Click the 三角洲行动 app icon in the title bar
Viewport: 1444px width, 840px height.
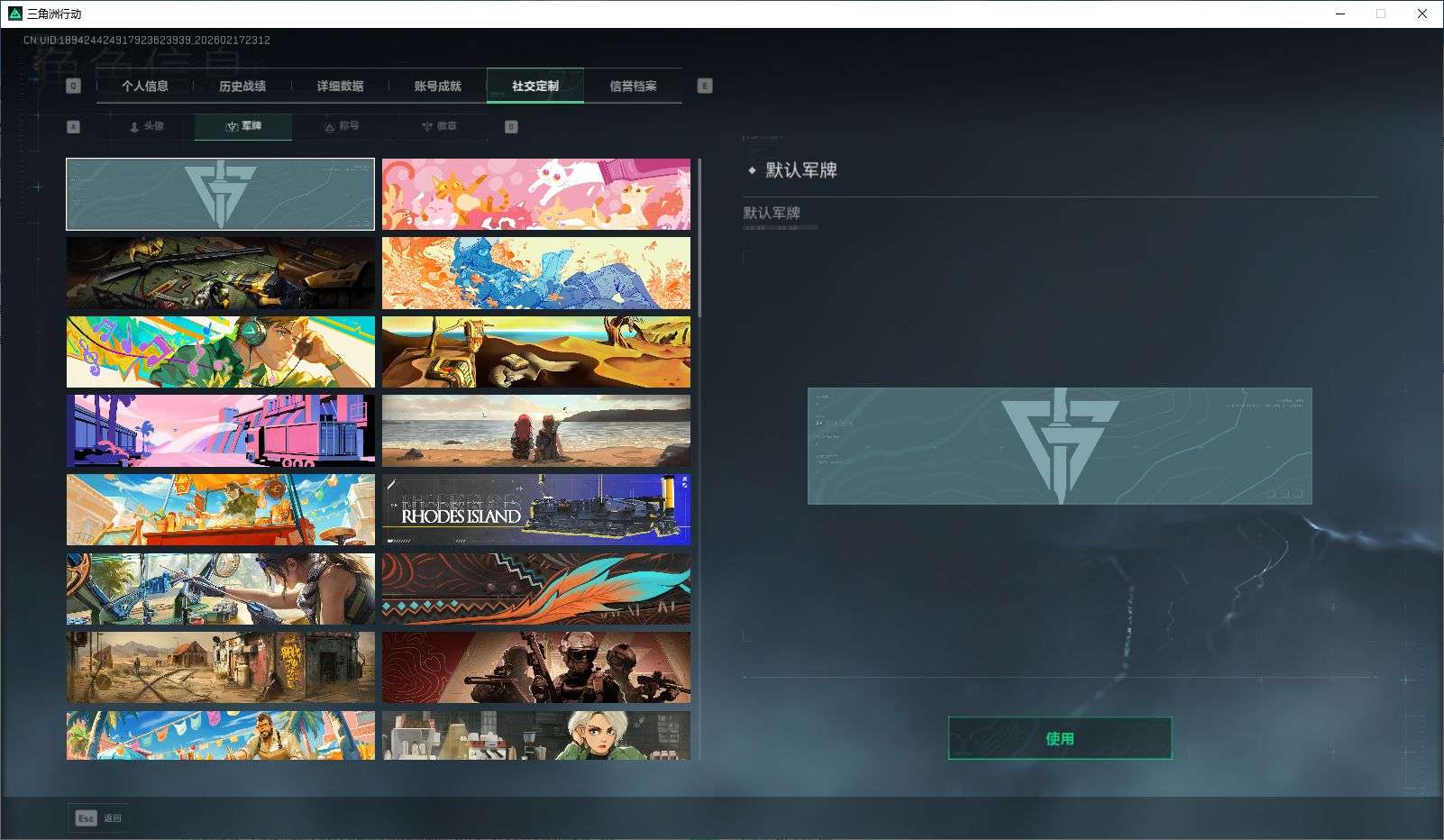click(14, 14)
